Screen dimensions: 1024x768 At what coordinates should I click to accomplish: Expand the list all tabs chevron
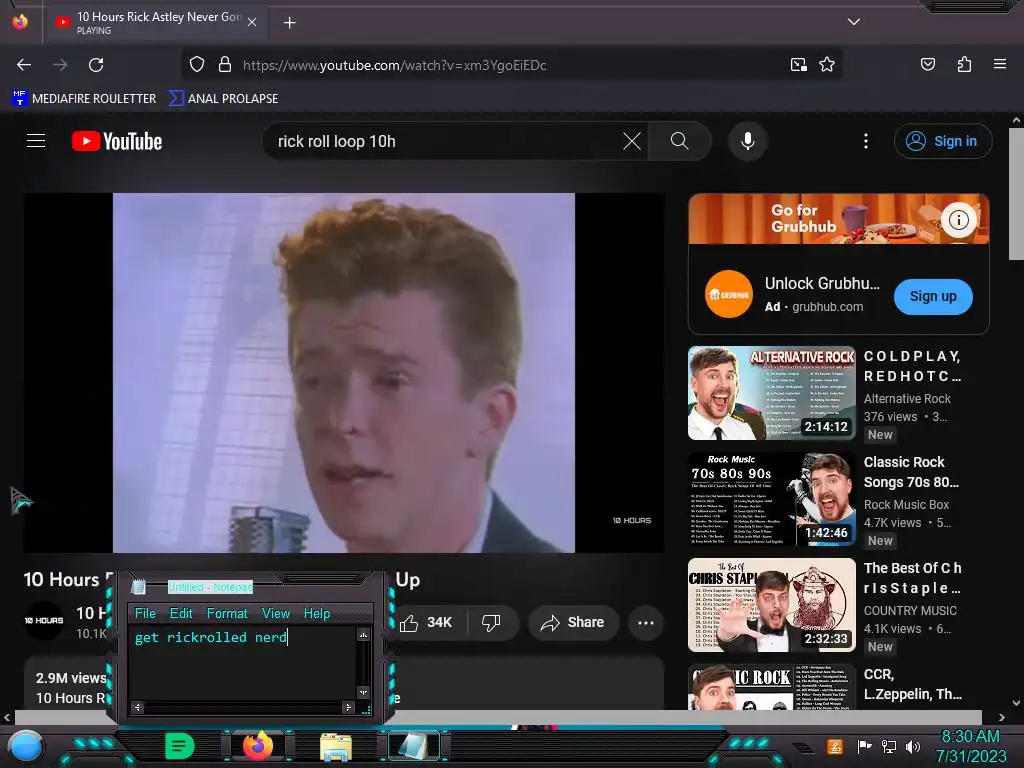click(854, 22)
